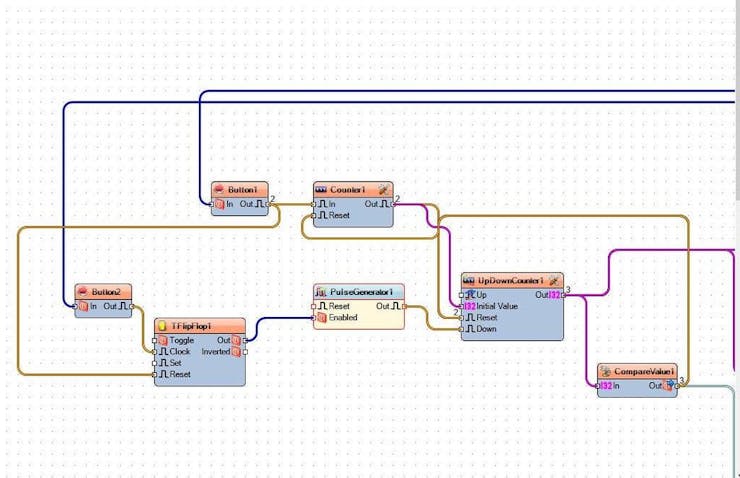Click the Clock pin of TFlipFlop1
The width and height of the screenshot is (740, 478).
155,352
